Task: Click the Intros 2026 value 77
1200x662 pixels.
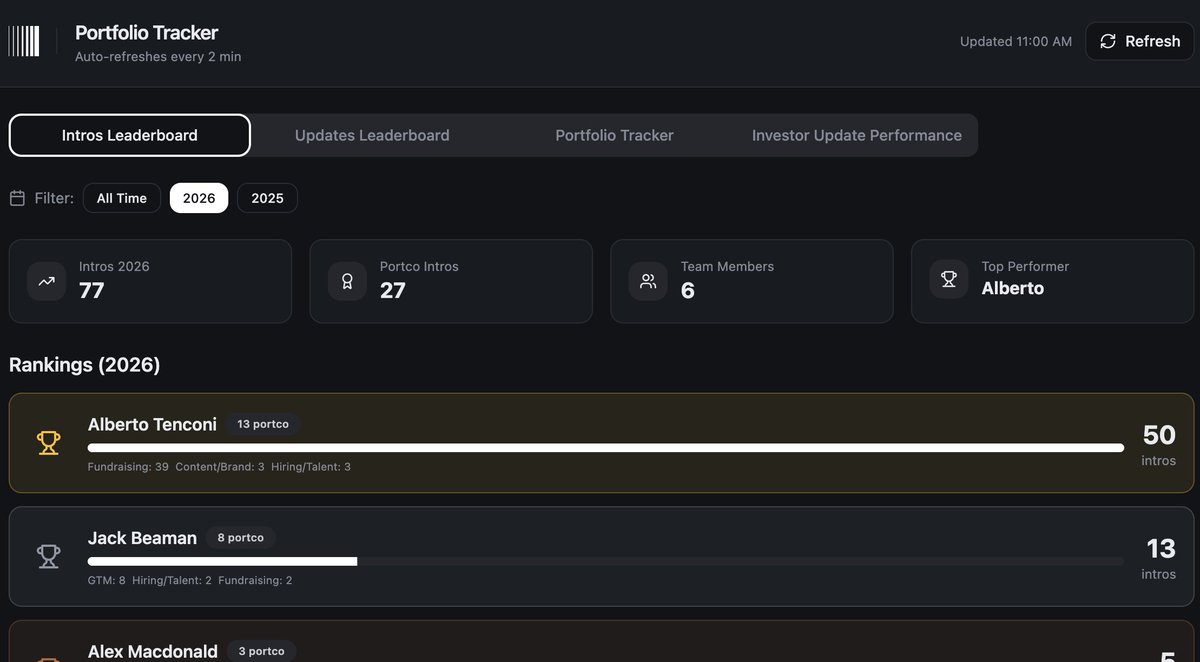Action: pyautogui.click(x=92, y=290)
